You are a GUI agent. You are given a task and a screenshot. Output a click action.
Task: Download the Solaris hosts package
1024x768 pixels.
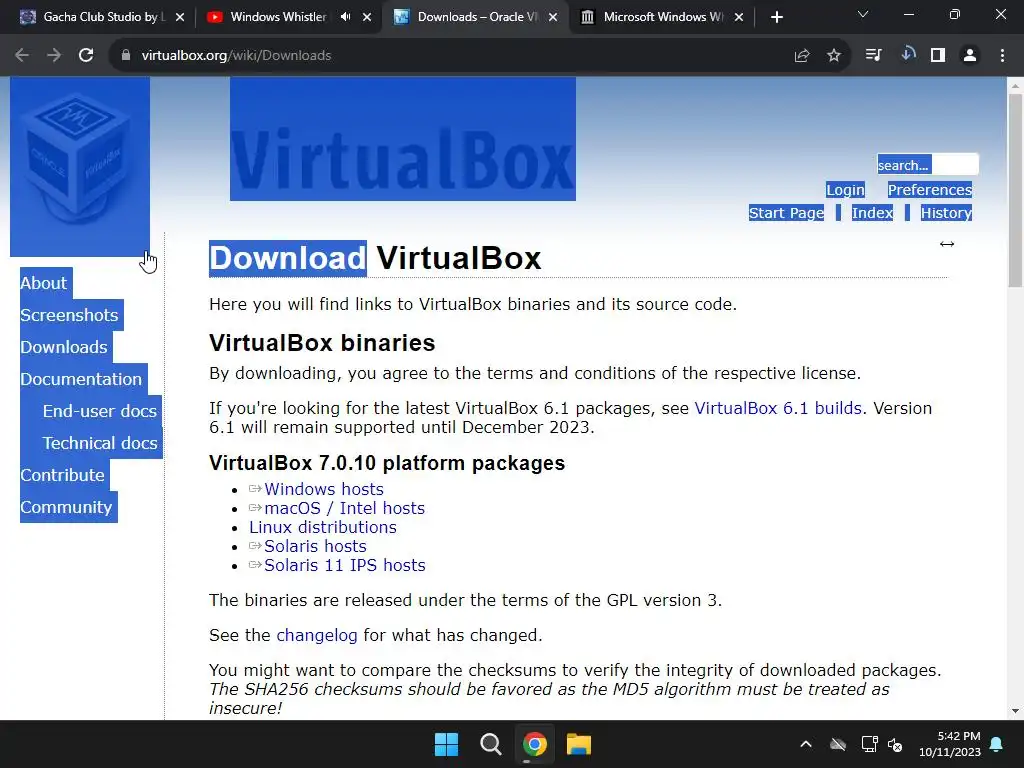[x=315, y=545]
